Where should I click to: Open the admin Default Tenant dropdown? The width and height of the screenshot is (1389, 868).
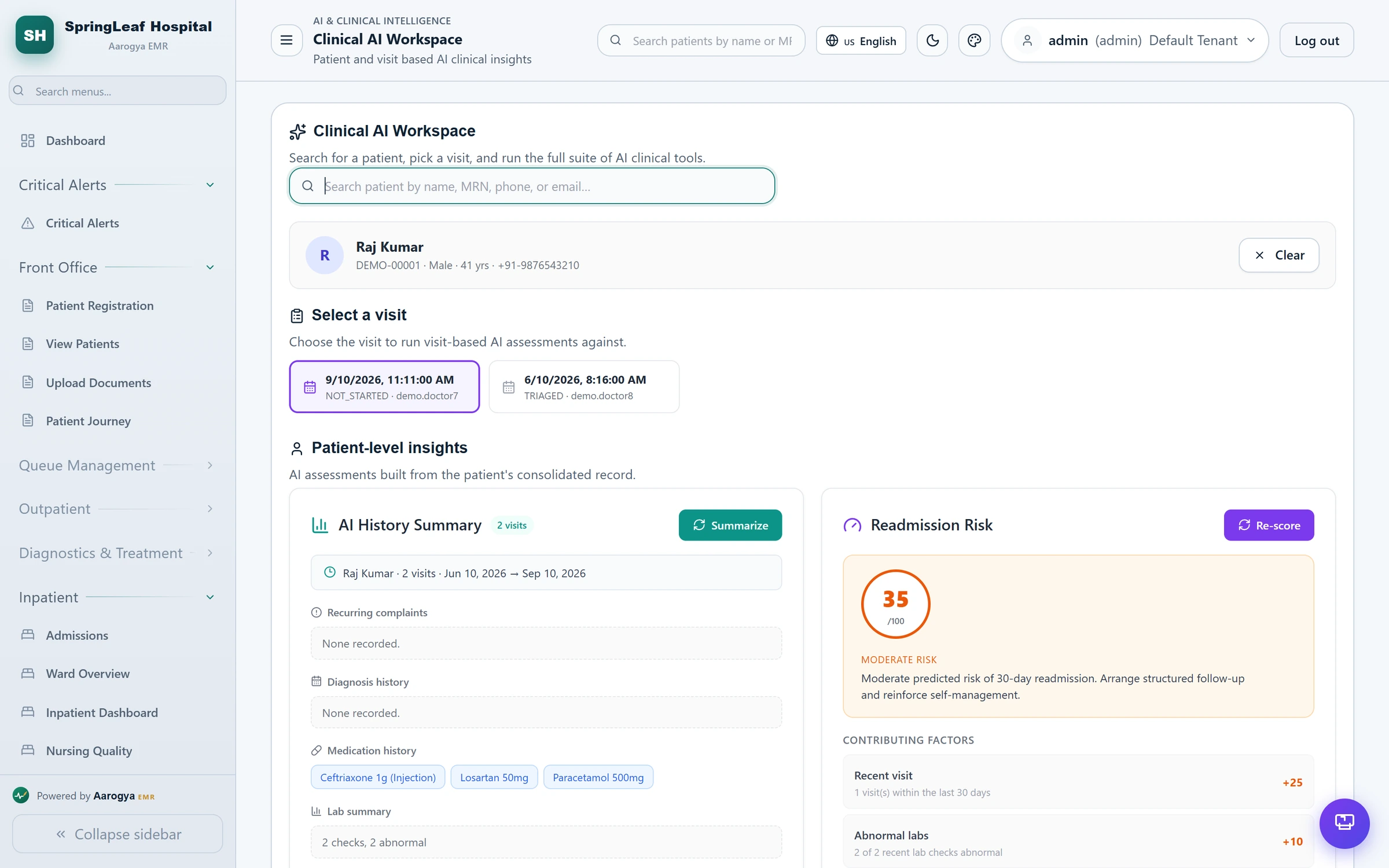coord(1134,40)
